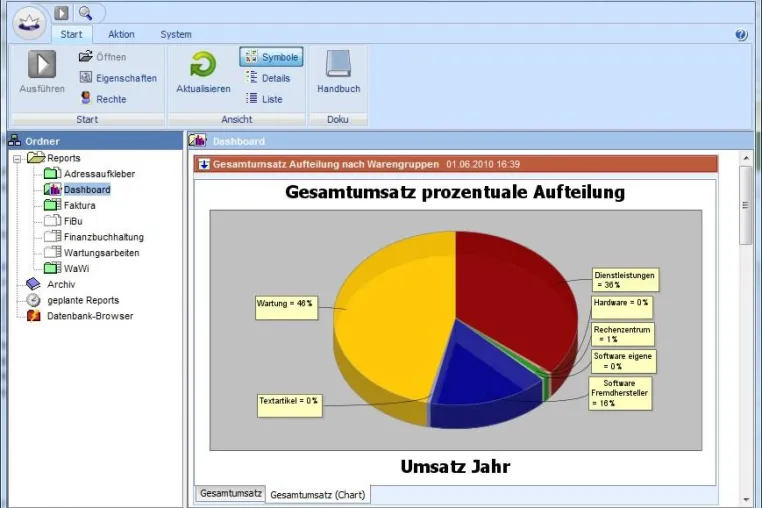This screenshot has height=508, width=762.
Task: Open the Eigenschaften properties option
Action: coord(118,78)
